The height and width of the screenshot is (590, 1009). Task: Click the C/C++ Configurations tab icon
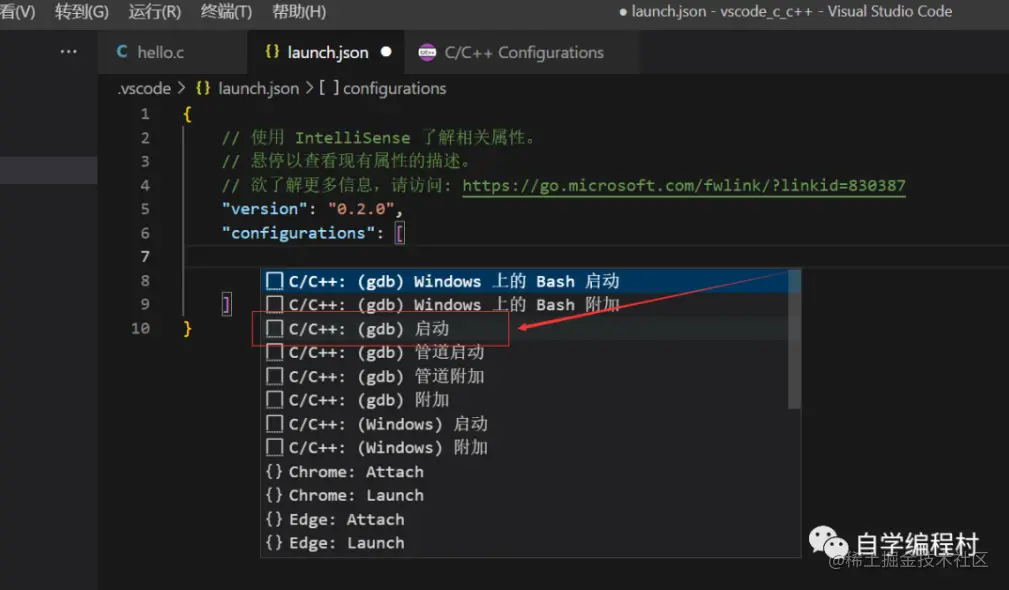(427, 52)
